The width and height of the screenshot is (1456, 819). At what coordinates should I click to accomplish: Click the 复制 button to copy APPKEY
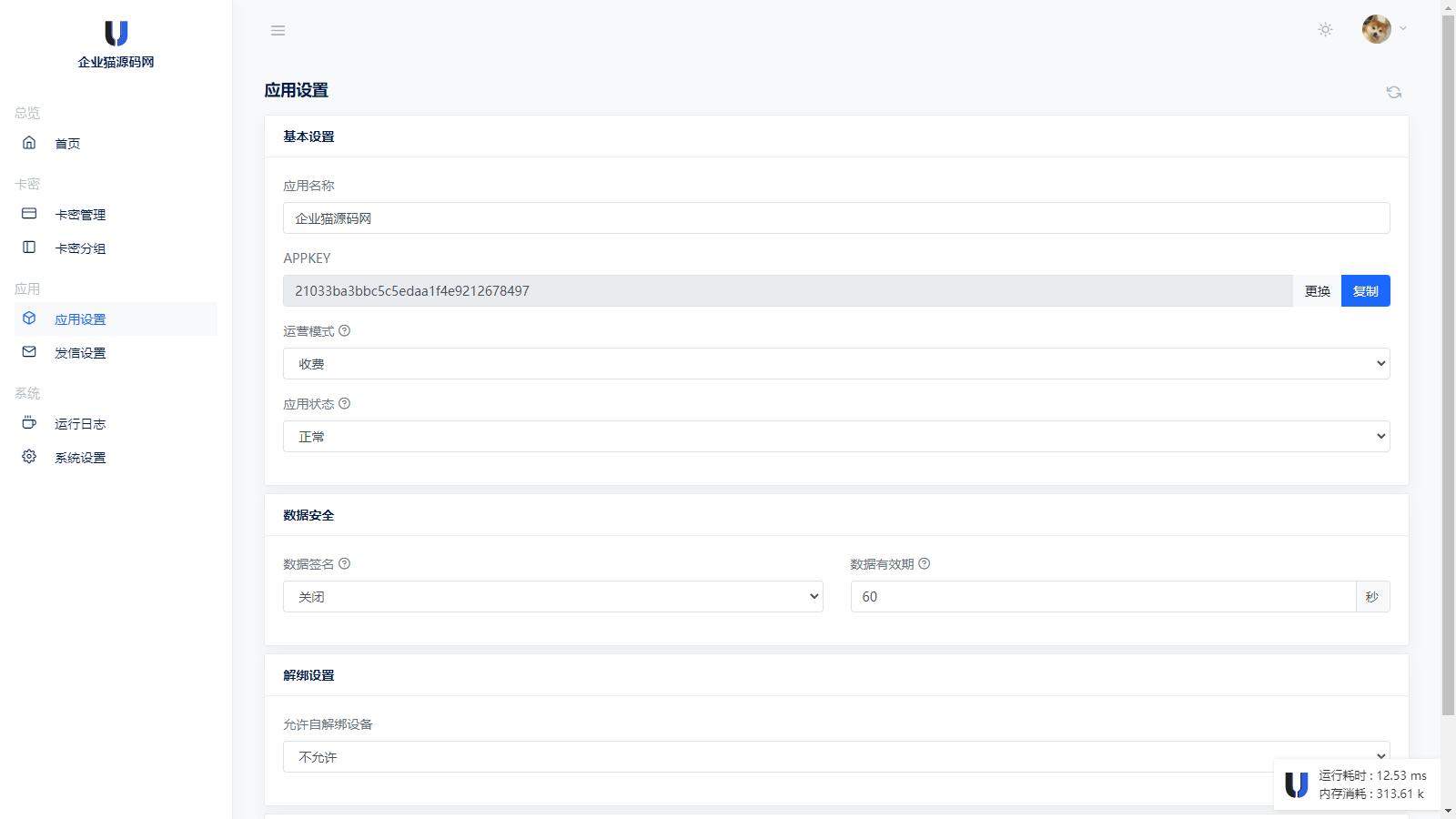click(x=1365, y=291)
